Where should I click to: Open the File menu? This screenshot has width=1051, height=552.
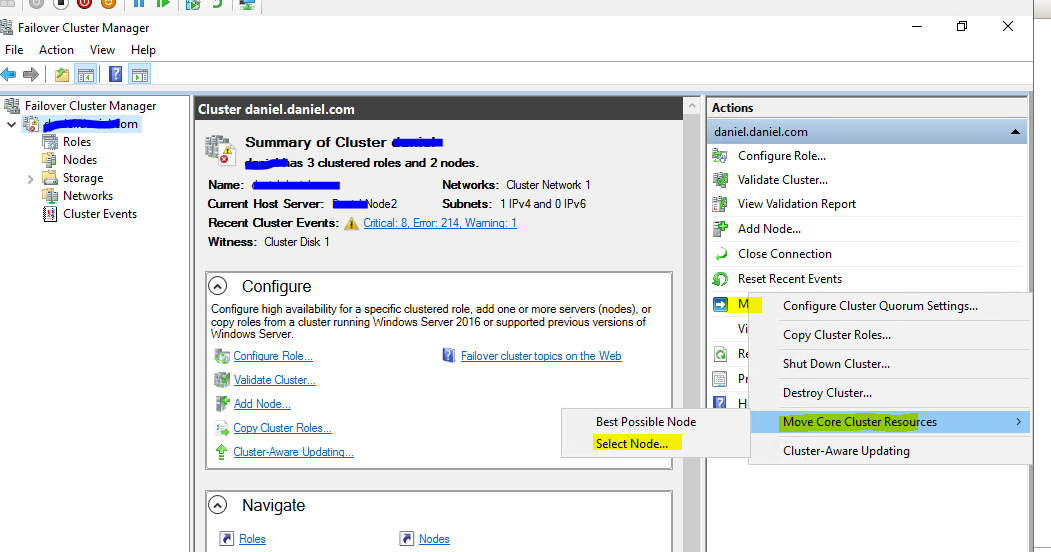coord(14,50)
